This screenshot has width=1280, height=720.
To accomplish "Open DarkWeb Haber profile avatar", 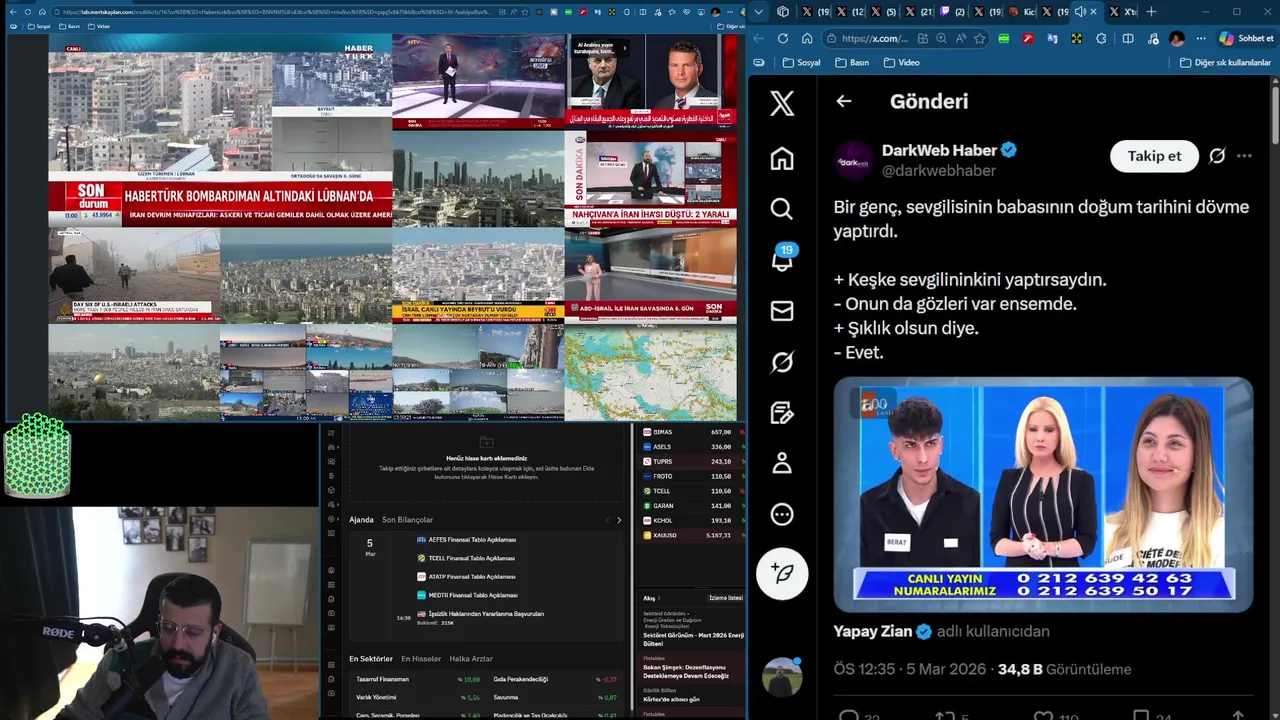I will click(x=853, y=160).
